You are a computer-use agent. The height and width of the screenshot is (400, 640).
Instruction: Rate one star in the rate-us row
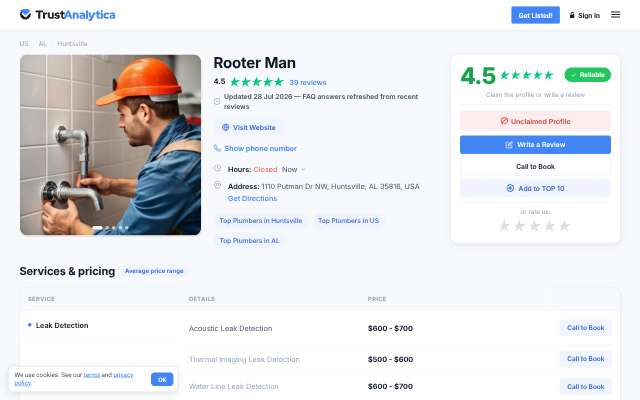[x=504, y=225]
